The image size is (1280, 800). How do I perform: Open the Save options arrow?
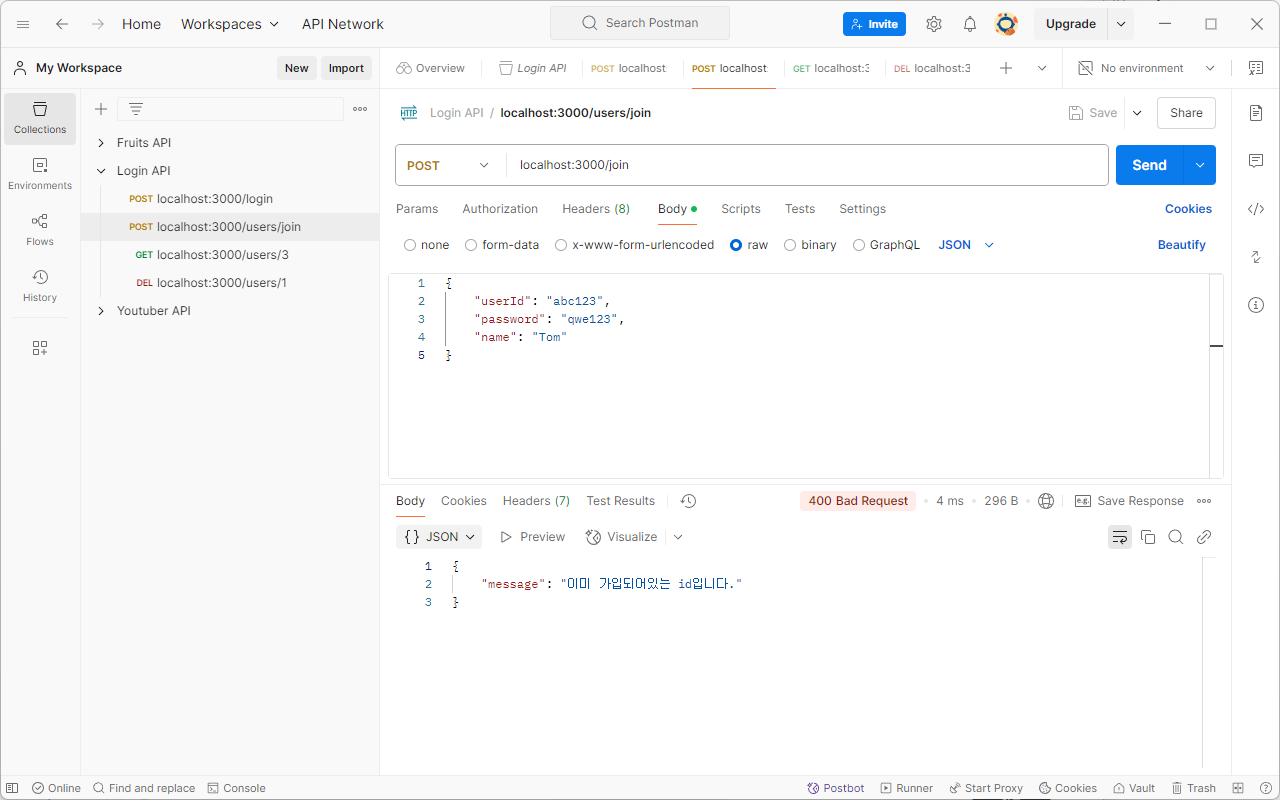coord(1137,113)
